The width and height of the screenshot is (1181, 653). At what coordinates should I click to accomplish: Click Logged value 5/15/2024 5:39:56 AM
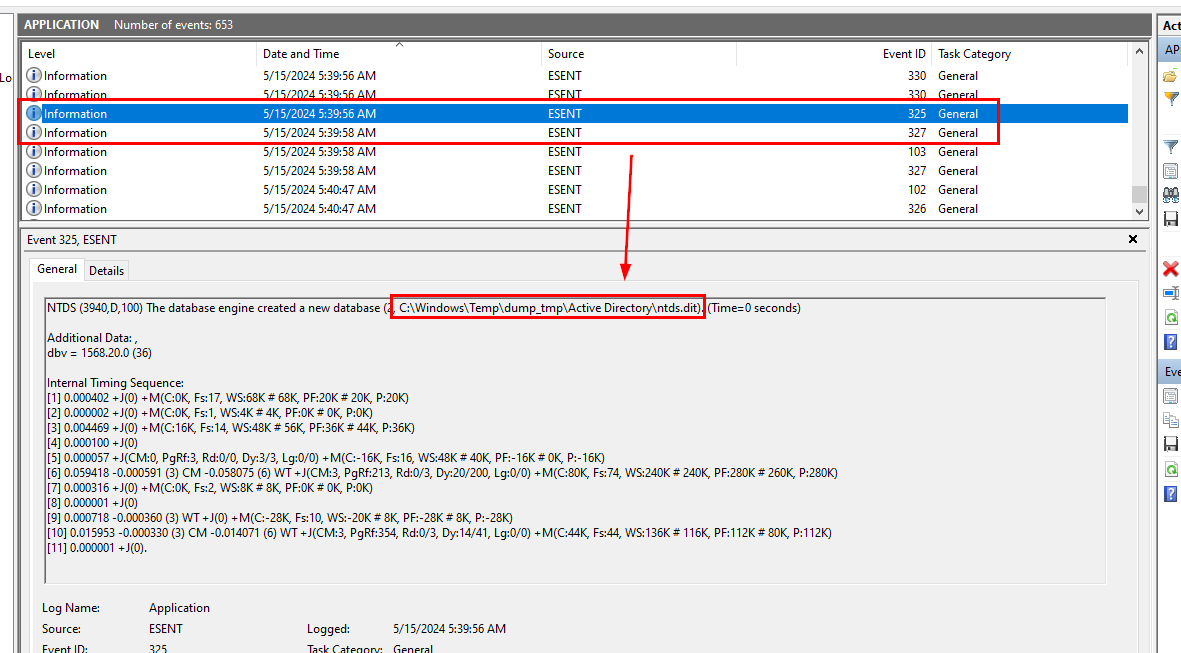[x=450, y=628]
